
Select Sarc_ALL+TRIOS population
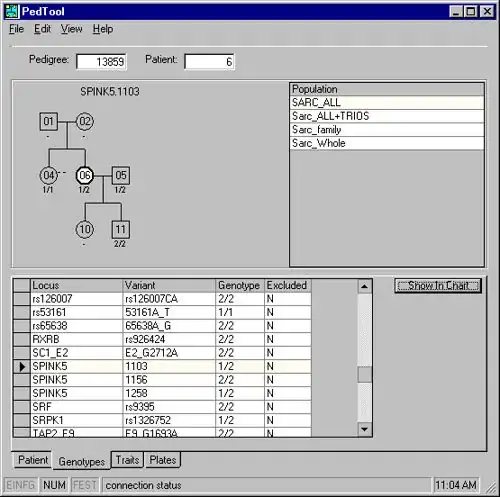pos(387,116)
